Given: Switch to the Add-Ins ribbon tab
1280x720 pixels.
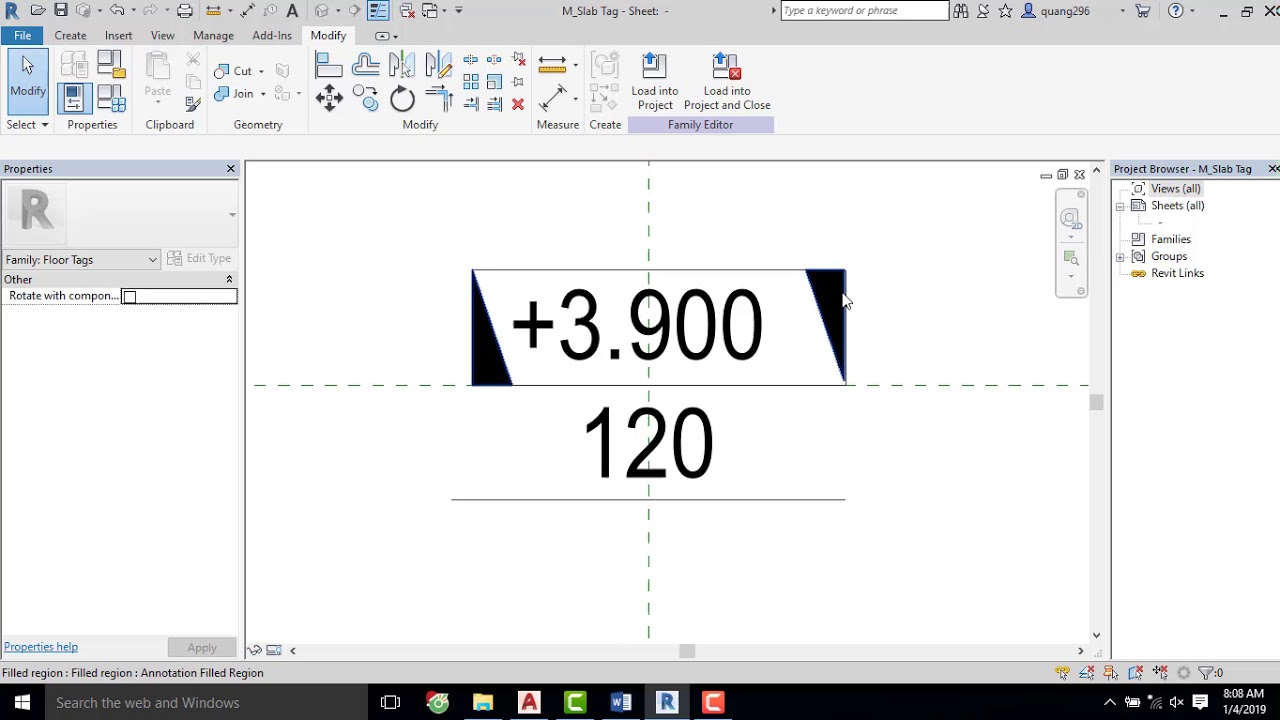Looking at the screenshot, I should click(x=272, y=35).
